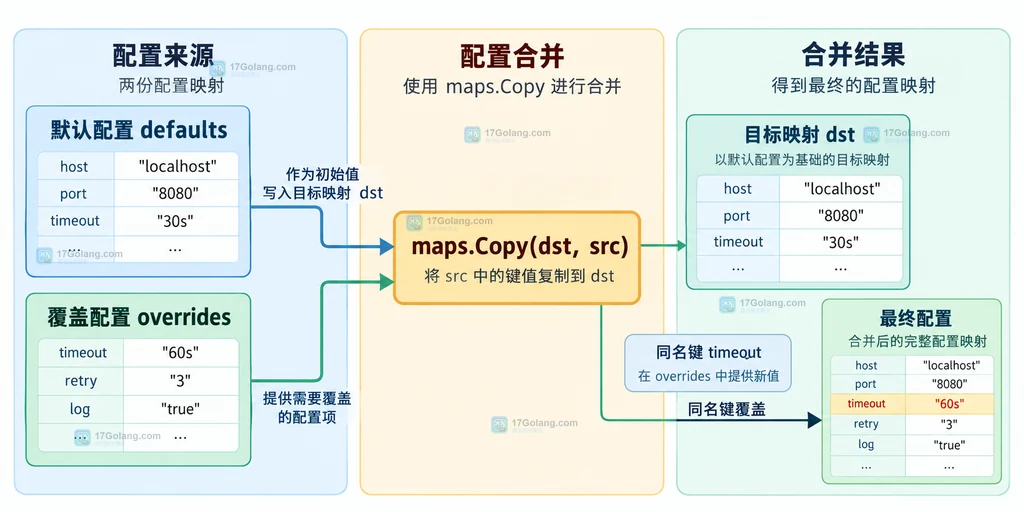Click "60s" value in overrides table
Image resolution: width=1024 pixels, height=512 pixels.
click(180, 353)
